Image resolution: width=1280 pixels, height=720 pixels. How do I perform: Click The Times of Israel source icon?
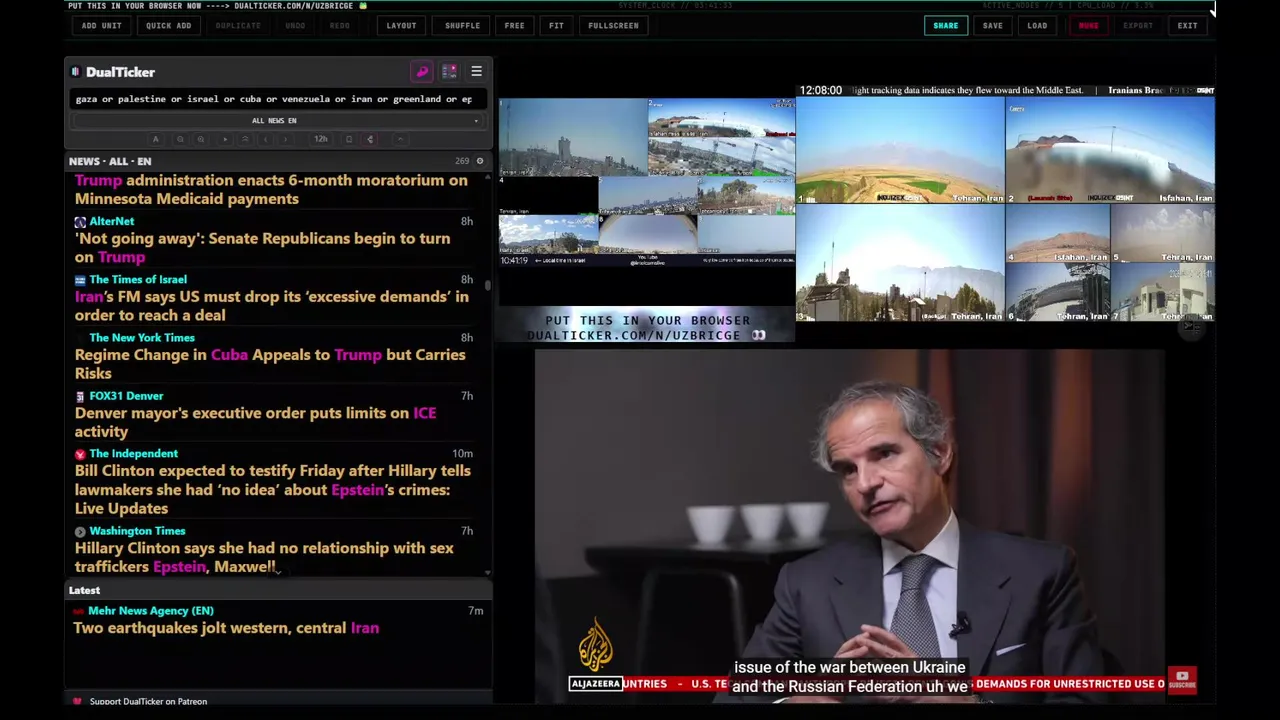coord(80,280)
